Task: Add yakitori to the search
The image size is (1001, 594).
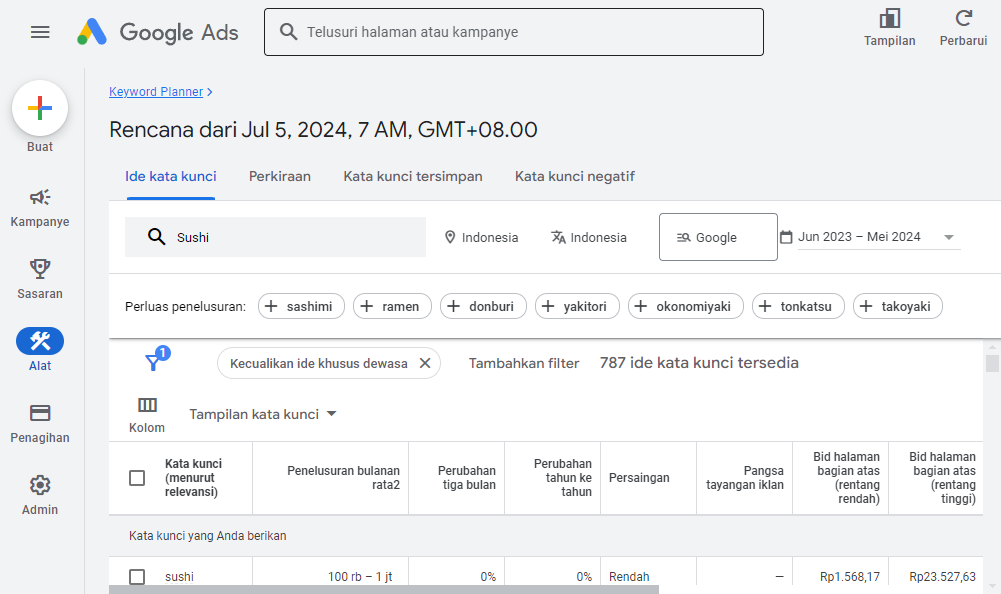Action: click(x=577, y=306)
